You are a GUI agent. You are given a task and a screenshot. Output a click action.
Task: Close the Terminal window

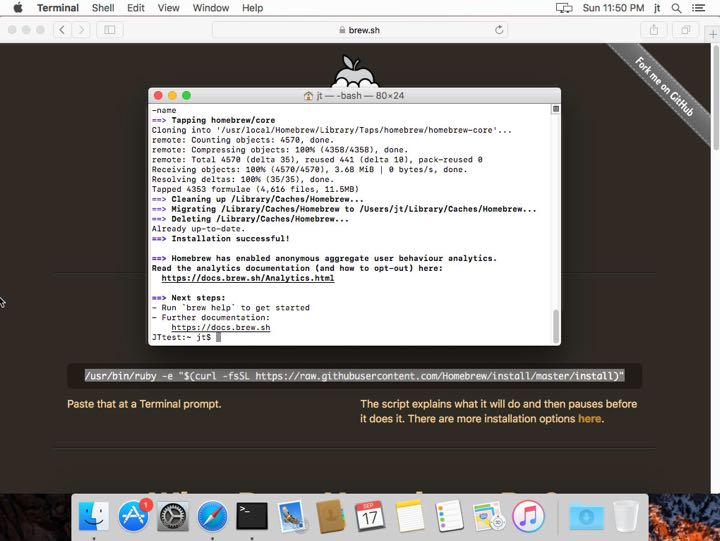tap(158, 96)
